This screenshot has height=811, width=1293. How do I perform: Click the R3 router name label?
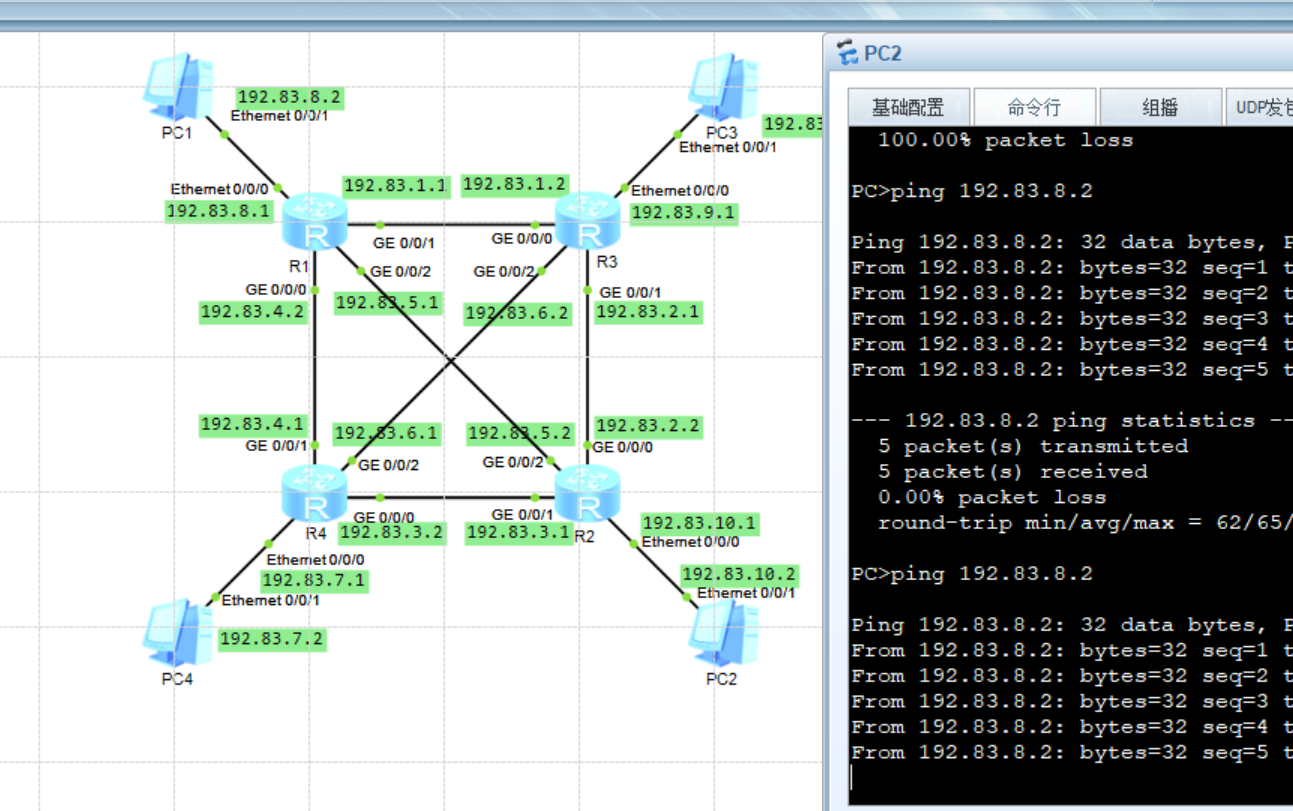(607, 262)
